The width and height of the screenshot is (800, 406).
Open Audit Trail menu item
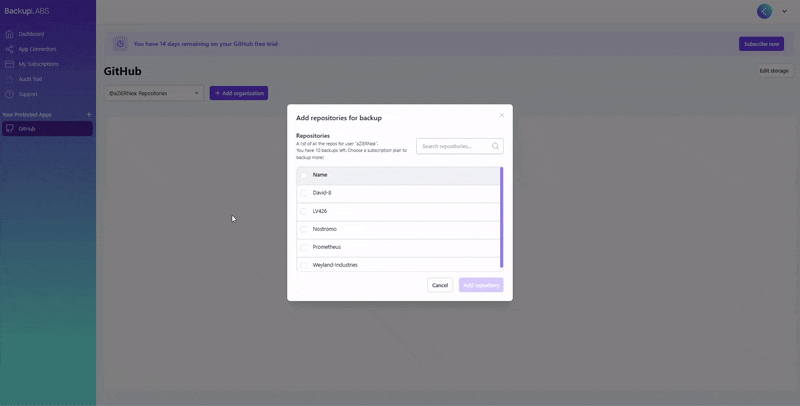click(x=30, y=79)
